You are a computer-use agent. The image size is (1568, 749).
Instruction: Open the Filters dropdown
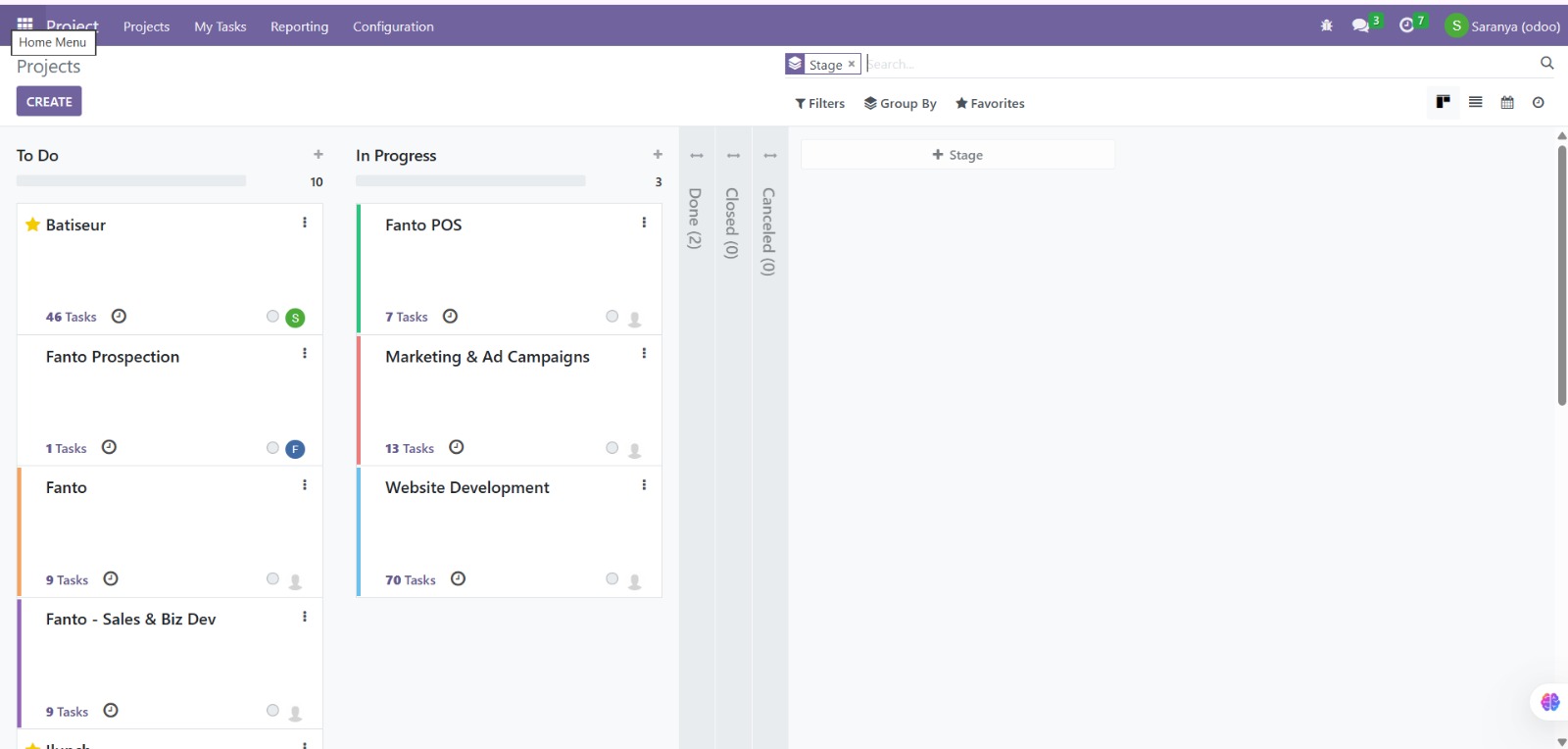(x=819, y=103)
